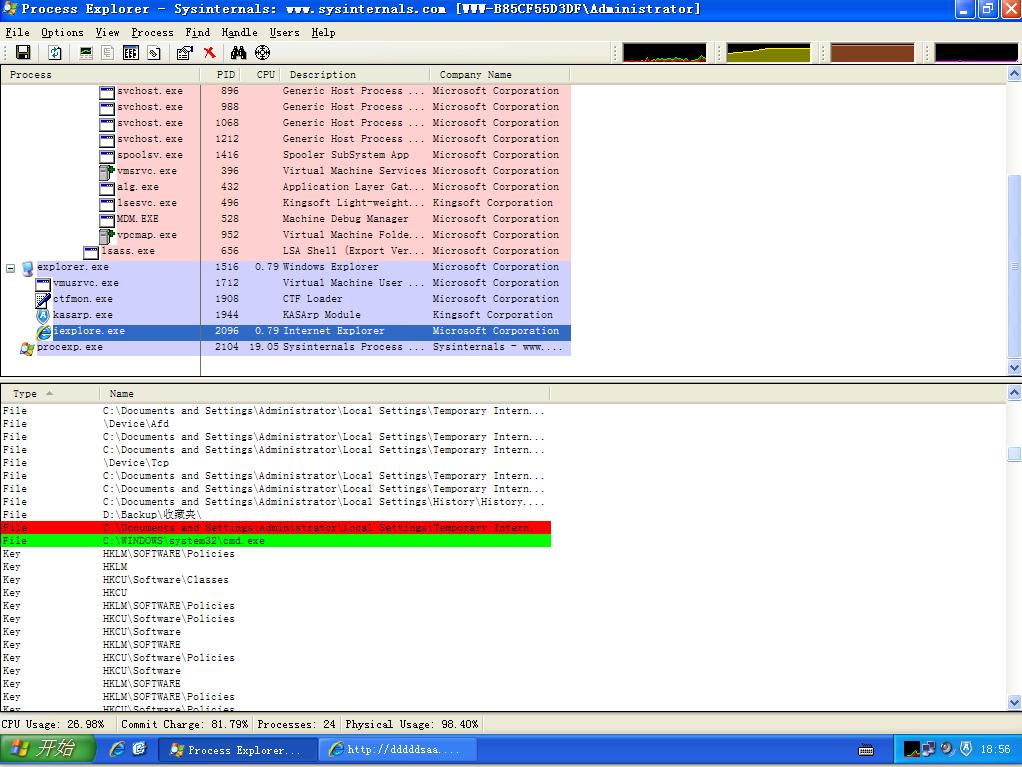
Task: Click the binoculars Find icon
Action: pyautogui.click(x=239, y=53)
